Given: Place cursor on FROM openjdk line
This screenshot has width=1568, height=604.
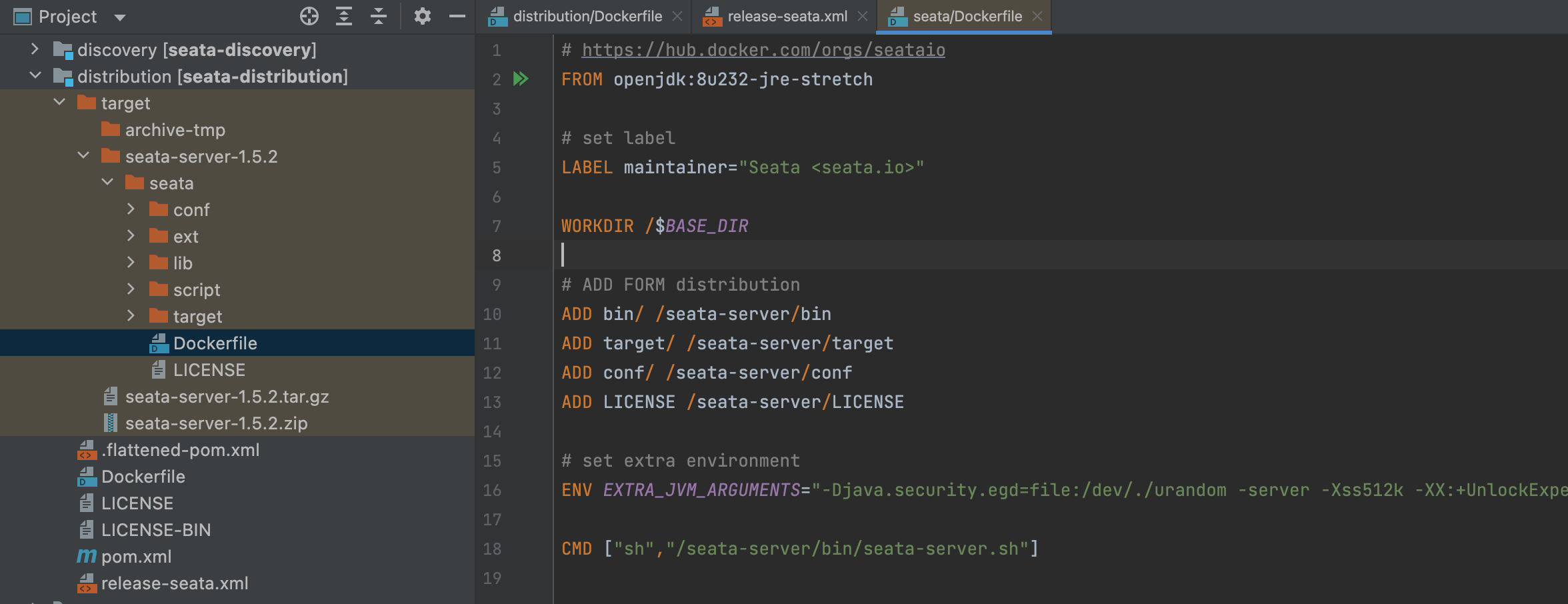Looking at the screenshot, I should pyautogui.click(x=717, y=79).
